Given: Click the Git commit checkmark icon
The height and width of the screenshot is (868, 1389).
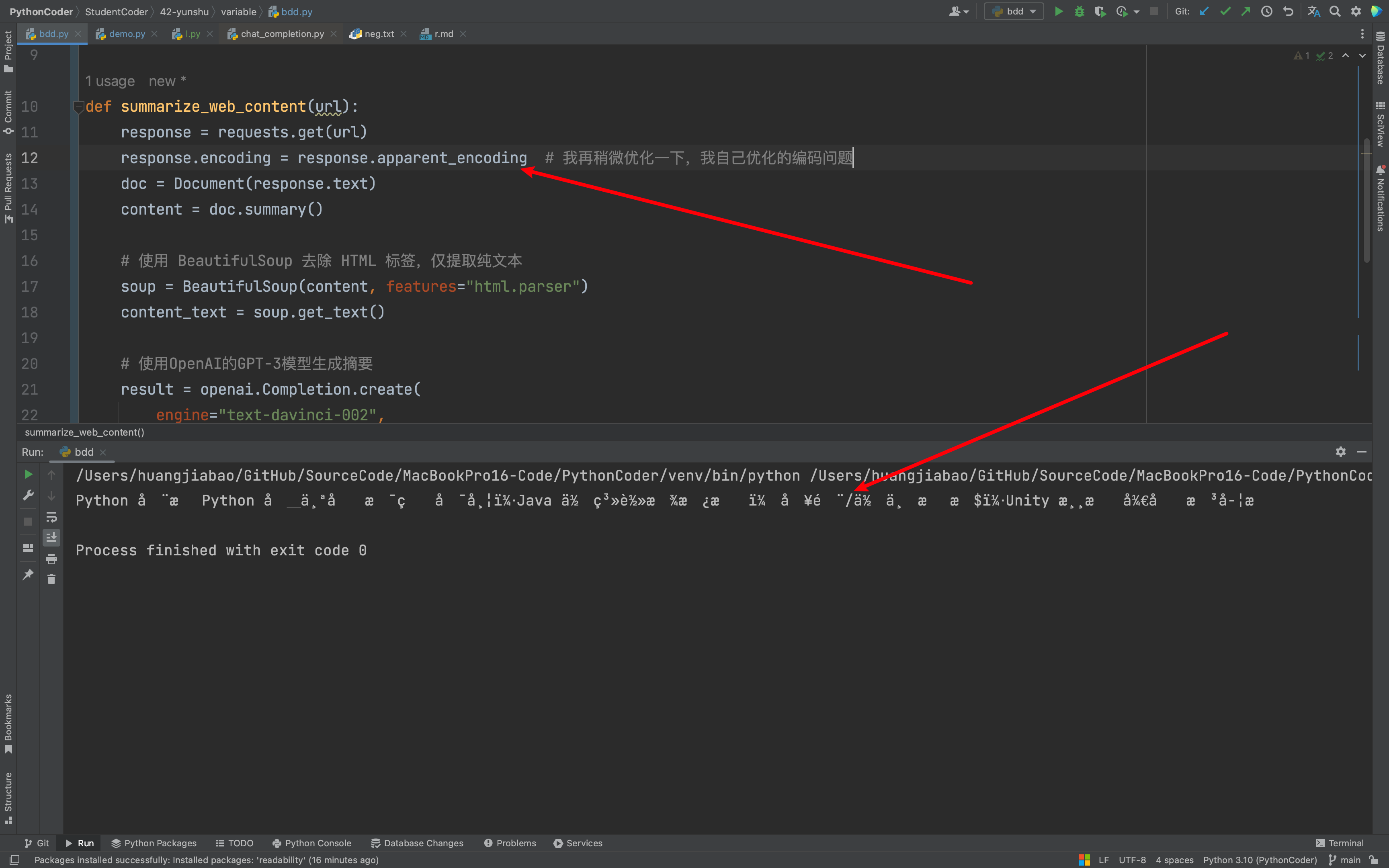Looking at the screenshot, I should 1225,12.
